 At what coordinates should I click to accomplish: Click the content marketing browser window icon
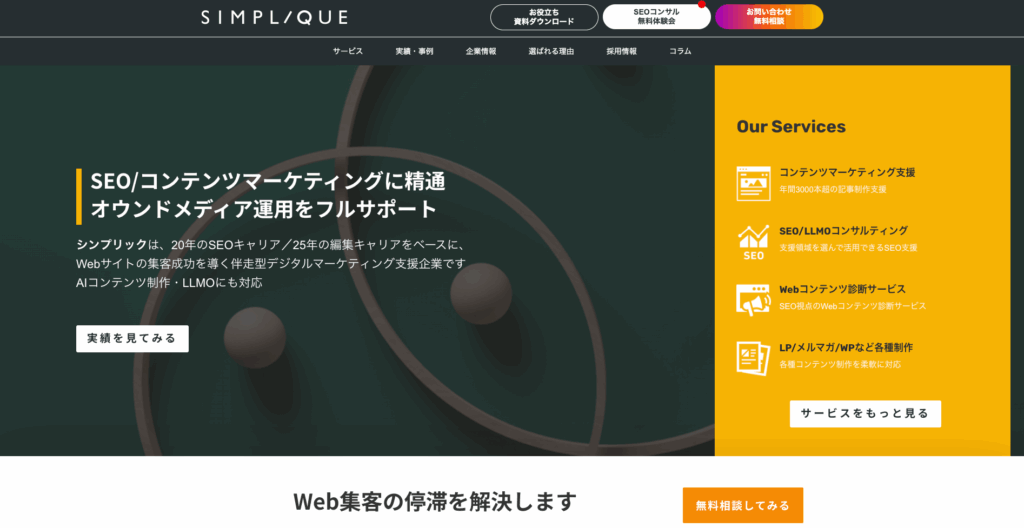tap(753, 183)
